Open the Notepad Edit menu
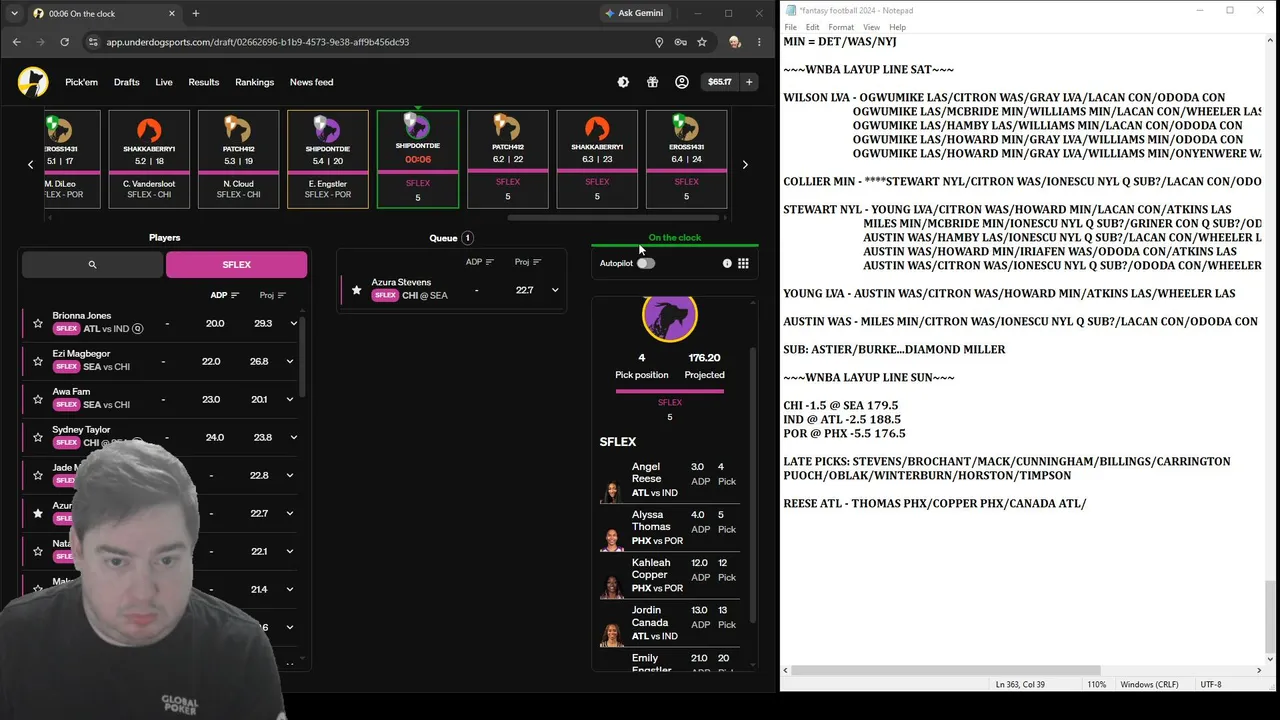Screen dimensions: 1280x720 813,27
